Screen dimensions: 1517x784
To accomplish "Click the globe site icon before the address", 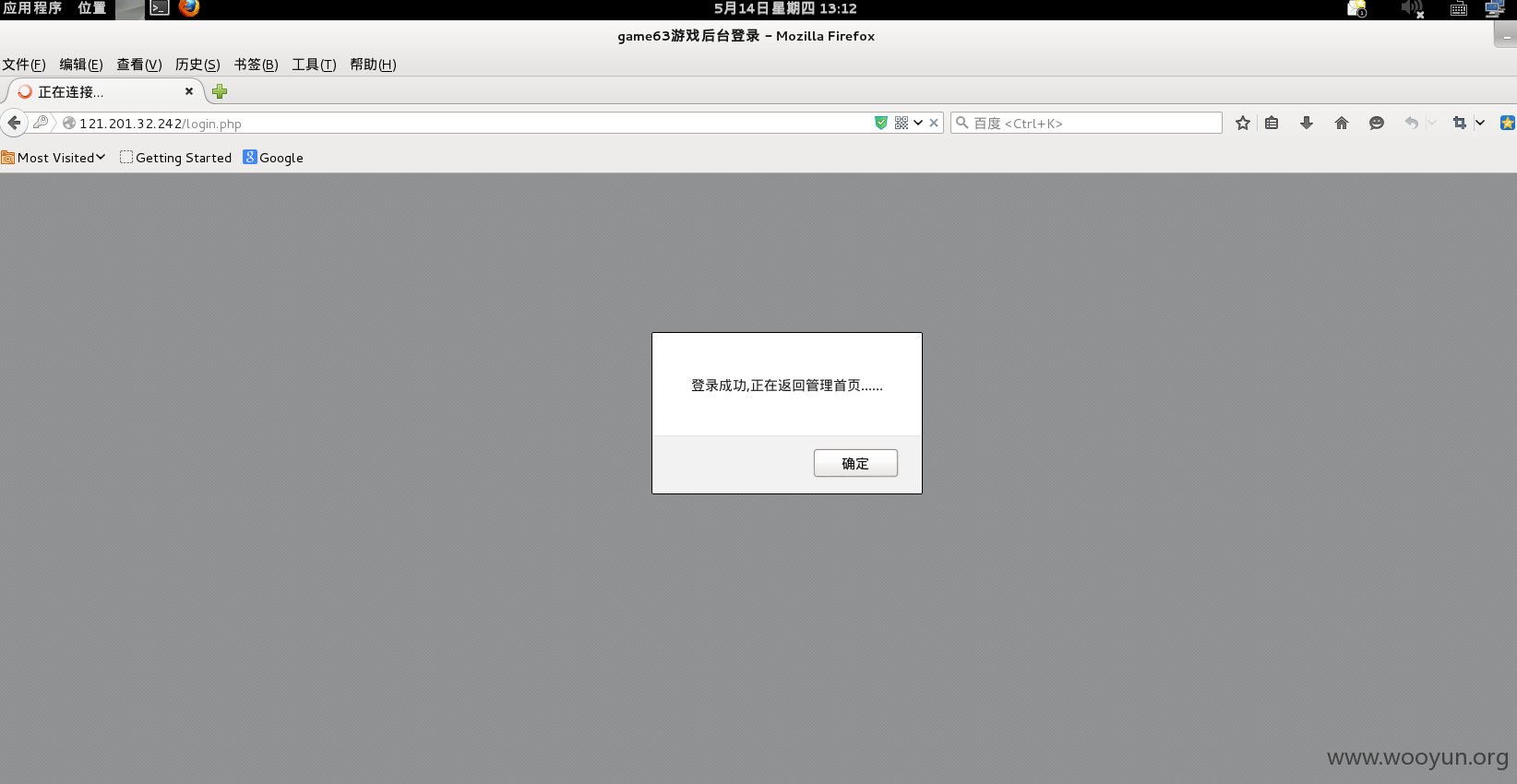I will [x=69, y=123].
